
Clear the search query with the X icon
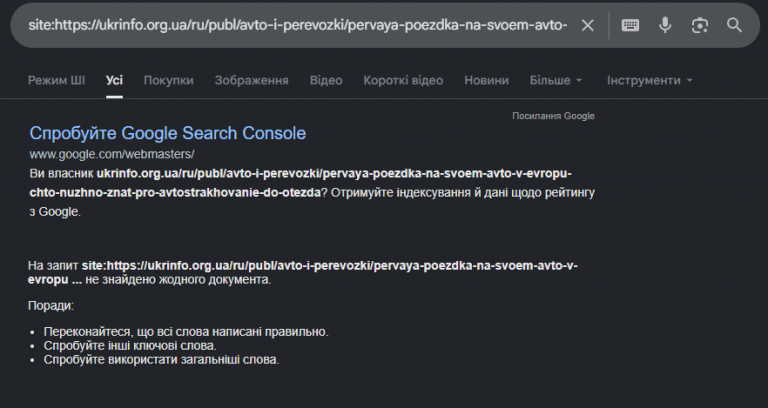(x=587, y=25)
